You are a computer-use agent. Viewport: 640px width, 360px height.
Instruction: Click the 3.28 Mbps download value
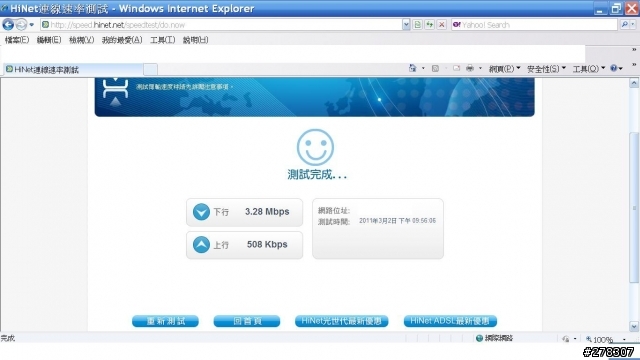[267, 212]
